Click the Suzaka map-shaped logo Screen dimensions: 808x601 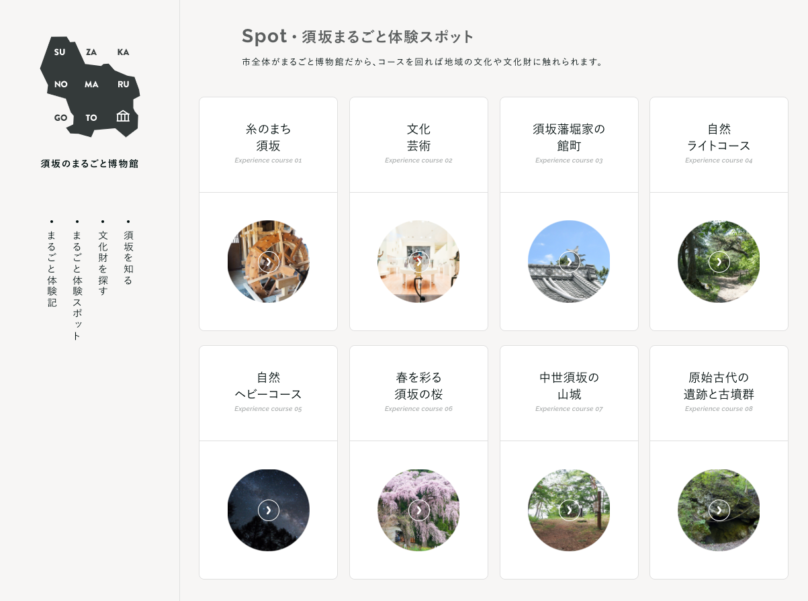(90, 87)
